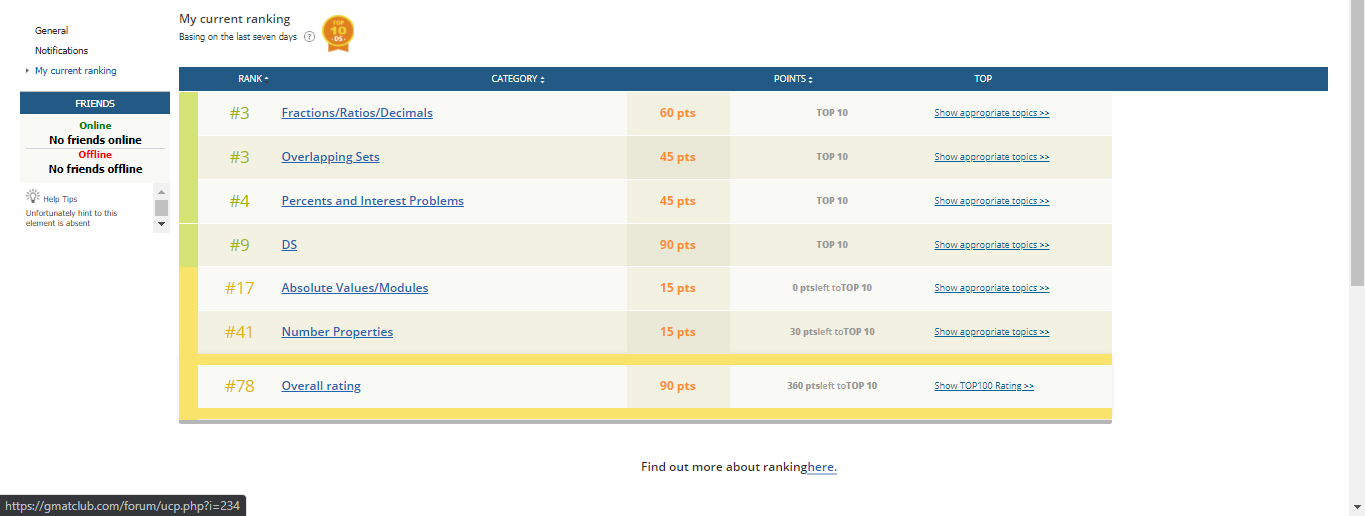
Task: Click the 'here.' ranking info link
Action: [x=822, y=467]
